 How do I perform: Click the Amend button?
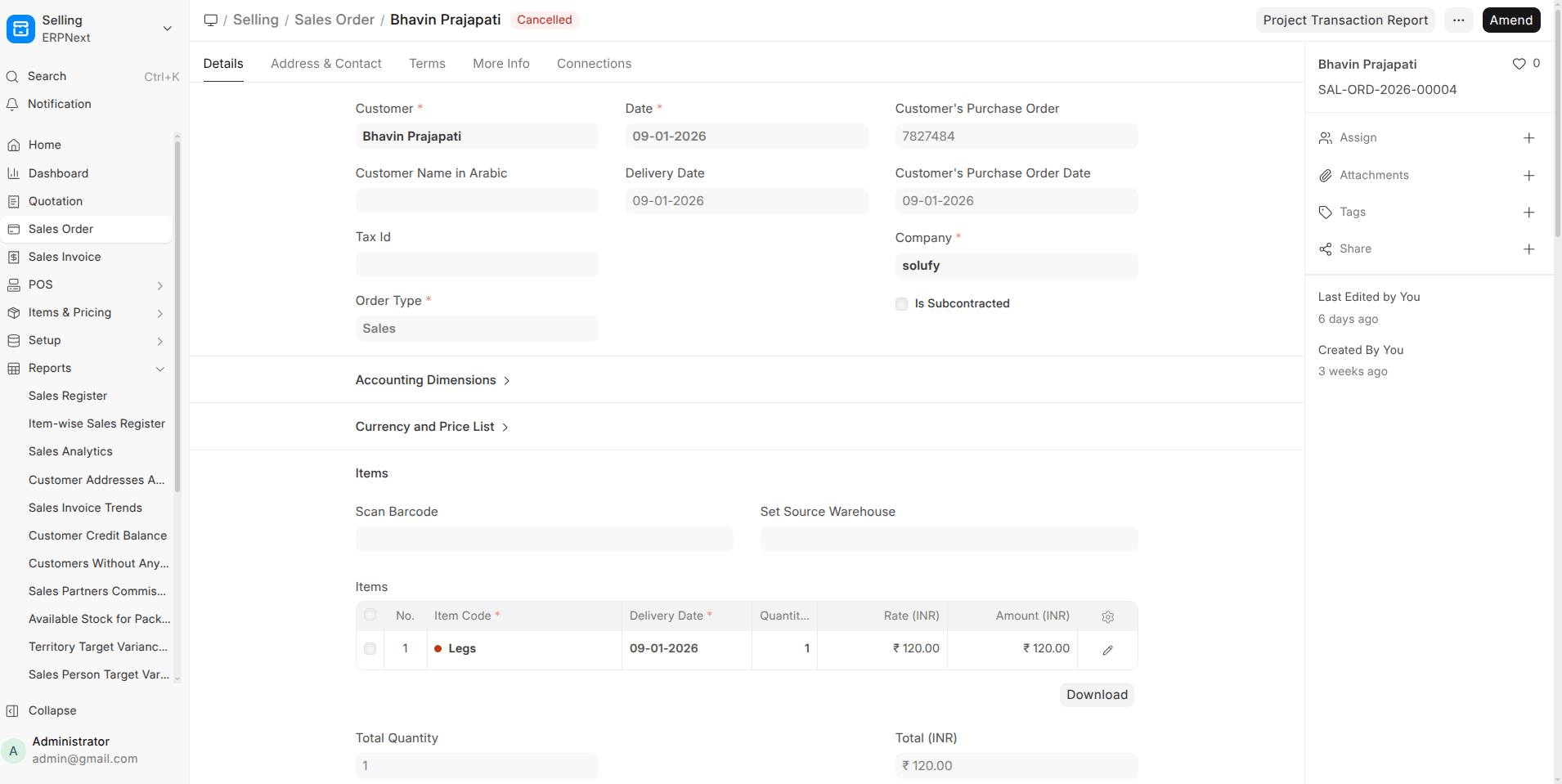click(x=1510, y=20)
